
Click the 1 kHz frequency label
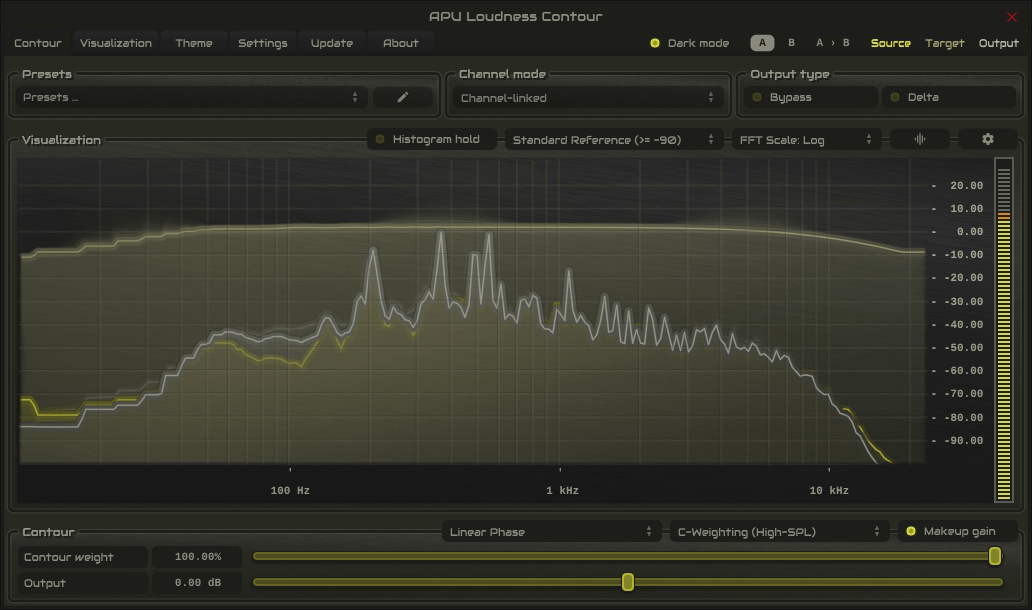coord(562,491)
